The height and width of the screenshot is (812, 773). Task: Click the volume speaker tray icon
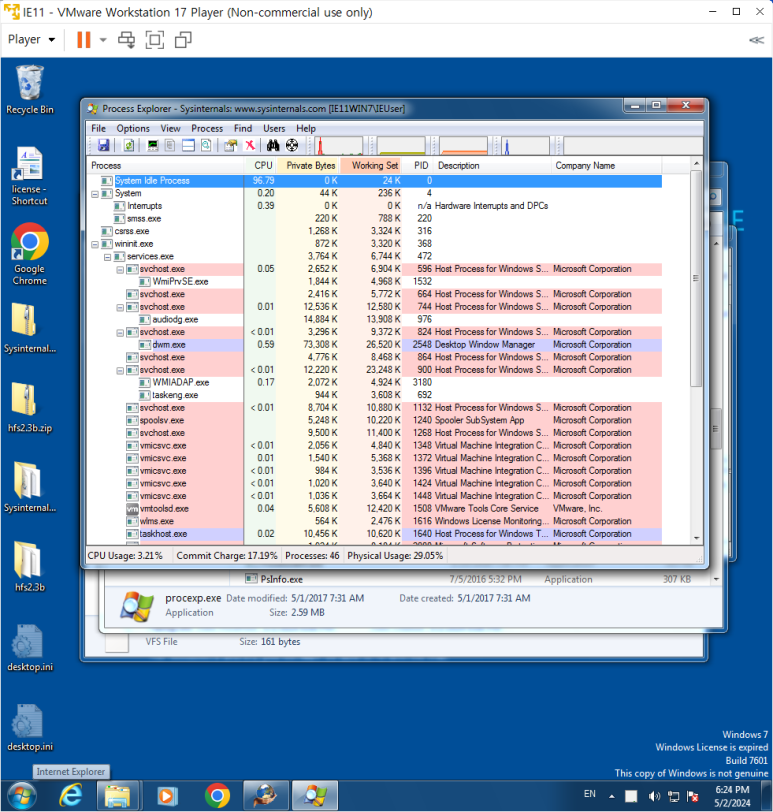tap(654, 796)
